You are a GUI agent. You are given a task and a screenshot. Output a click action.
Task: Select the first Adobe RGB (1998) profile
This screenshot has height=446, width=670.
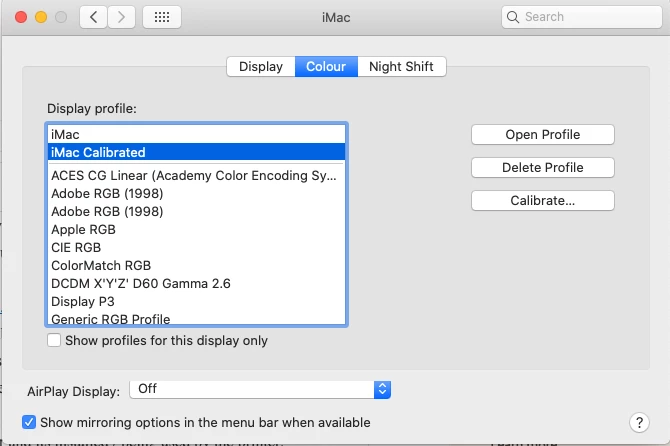point(197,194)
